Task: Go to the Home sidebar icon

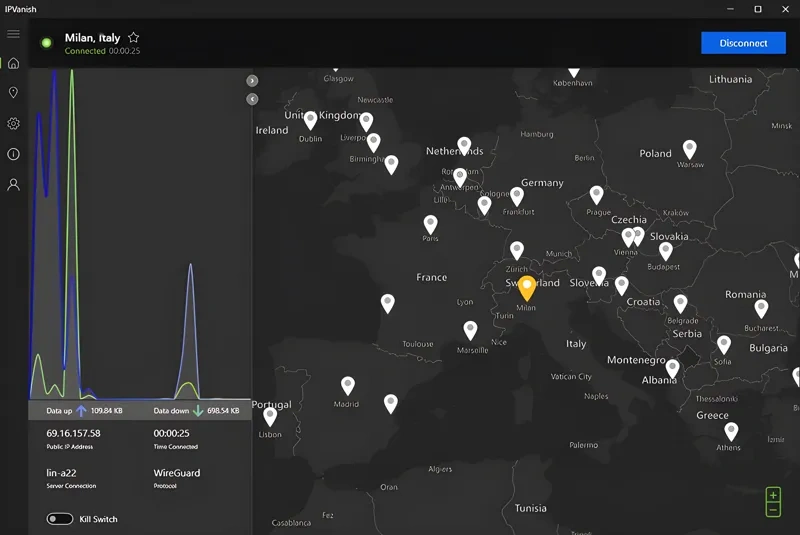Action: (13, 63)
